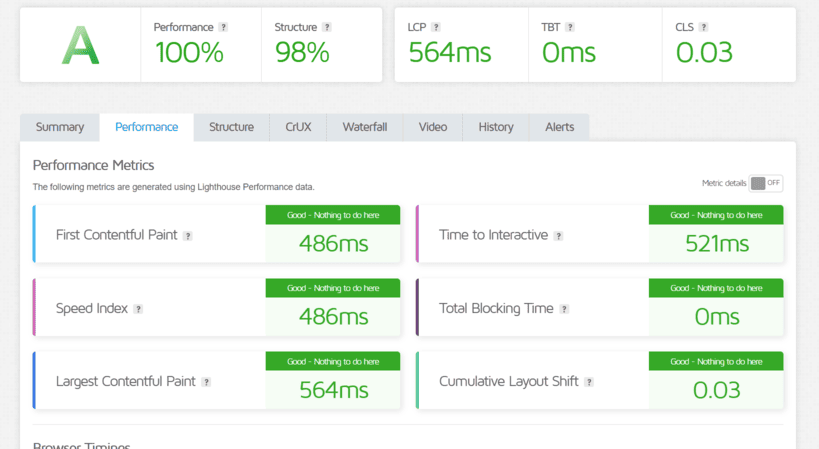The image size is (819, 449).
Task: Click the Lighthouse Performance data description
Action: tap(173, 187)
